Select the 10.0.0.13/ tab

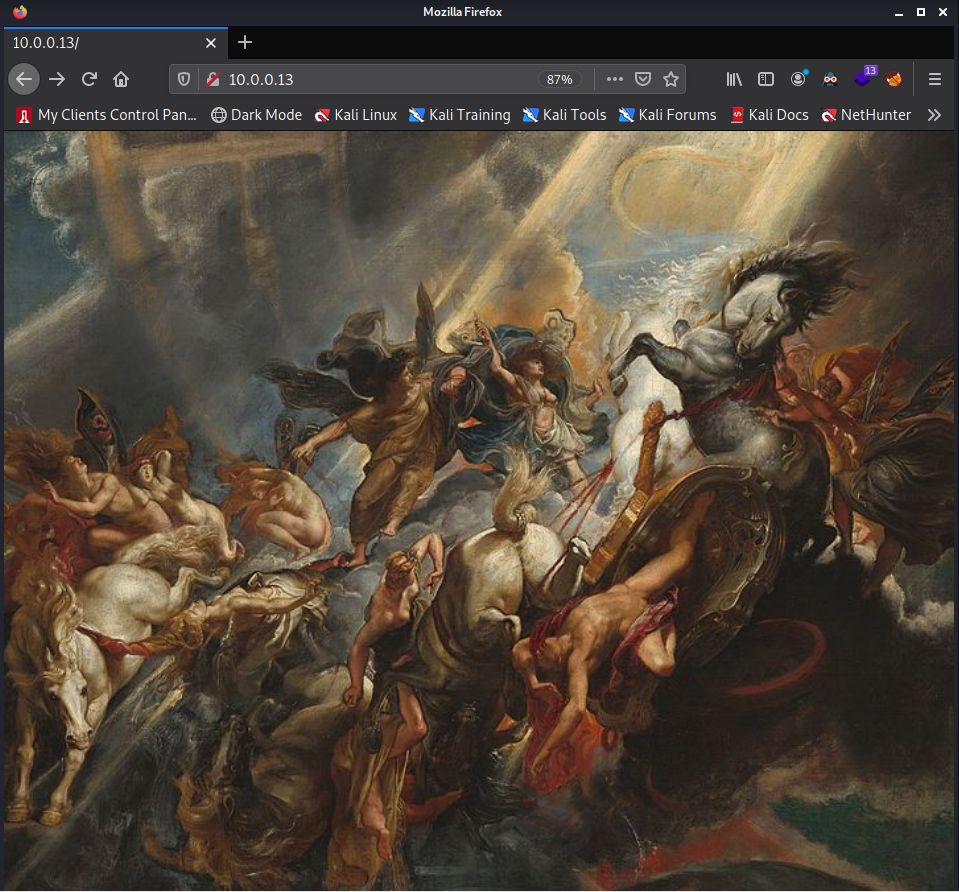click(x=116, y=43)
